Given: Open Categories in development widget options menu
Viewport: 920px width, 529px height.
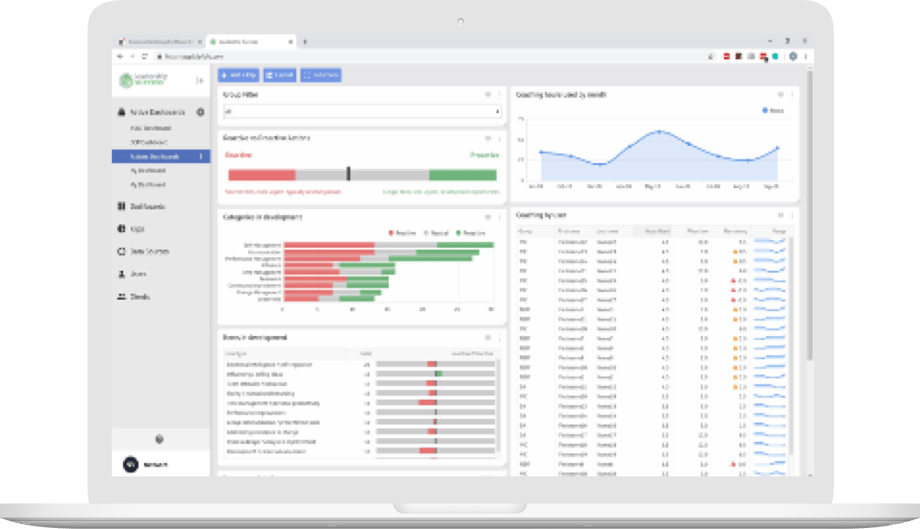Looking at the screenshot, I should click(x=499, y=218).
